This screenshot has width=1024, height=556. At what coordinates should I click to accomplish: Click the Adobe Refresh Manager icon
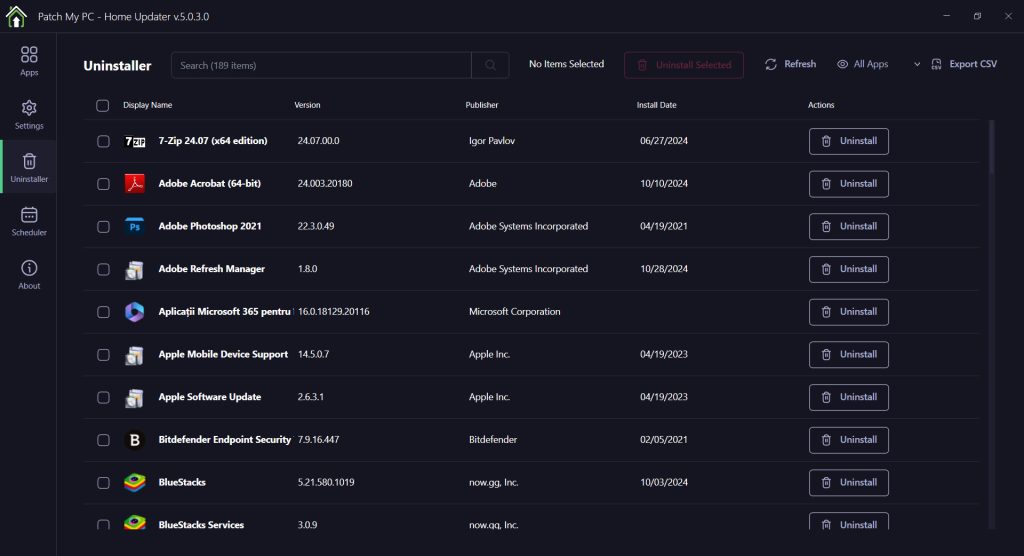coord(135,269)
